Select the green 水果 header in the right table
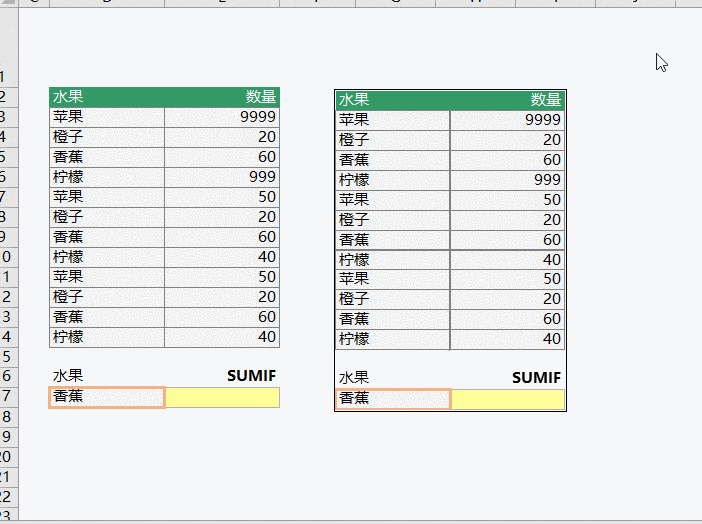702x524 pixels. pyautogui.click(x=393, y=100)
